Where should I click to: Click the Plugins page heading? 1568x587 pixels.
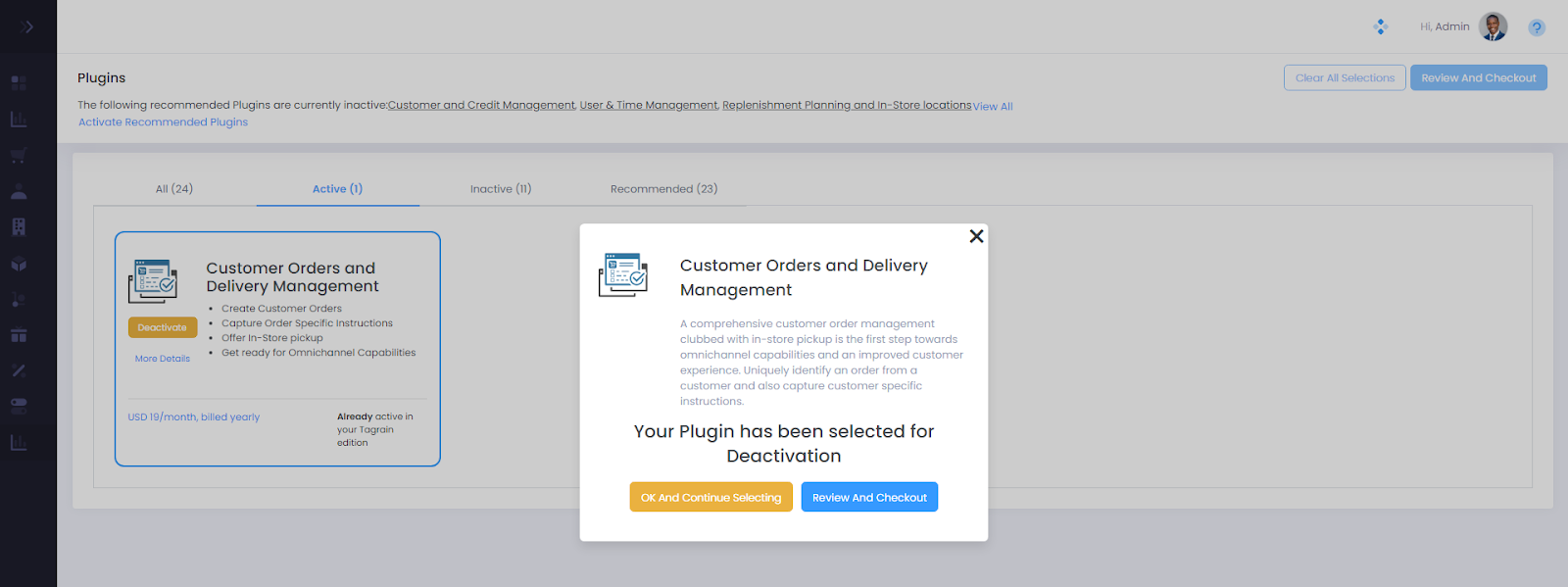102,77
